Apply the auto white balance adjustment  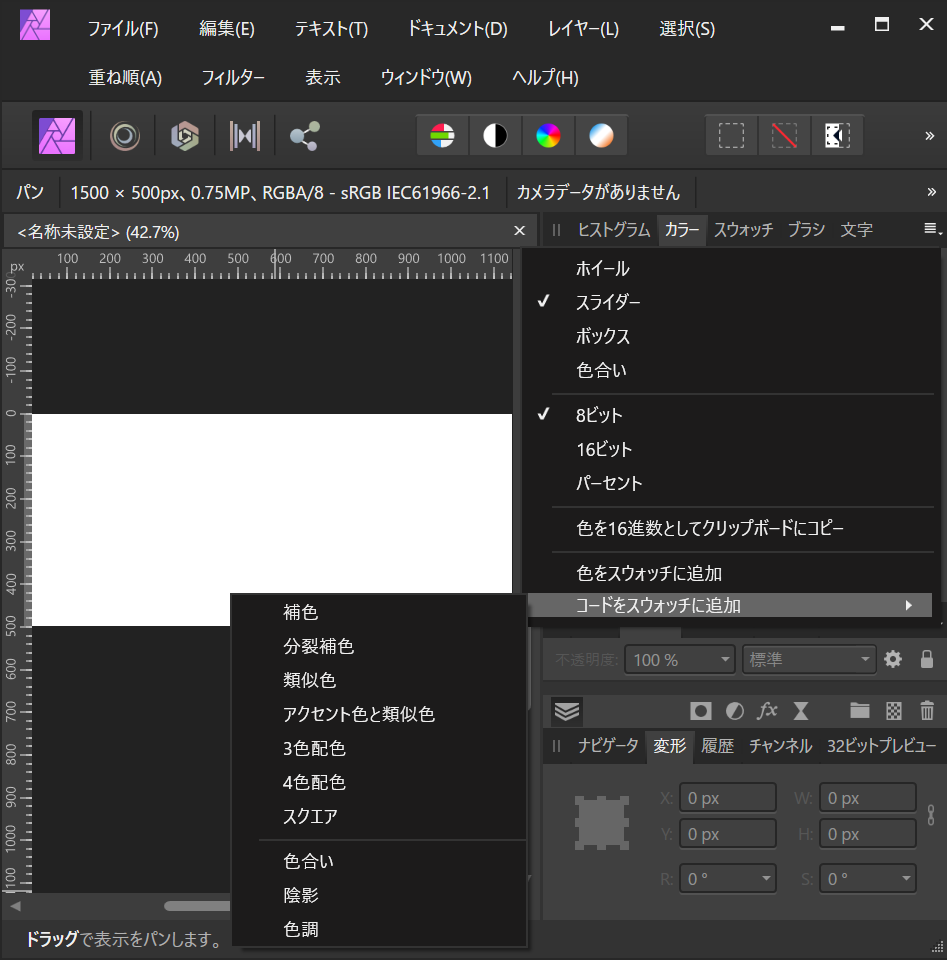(602, 135)
